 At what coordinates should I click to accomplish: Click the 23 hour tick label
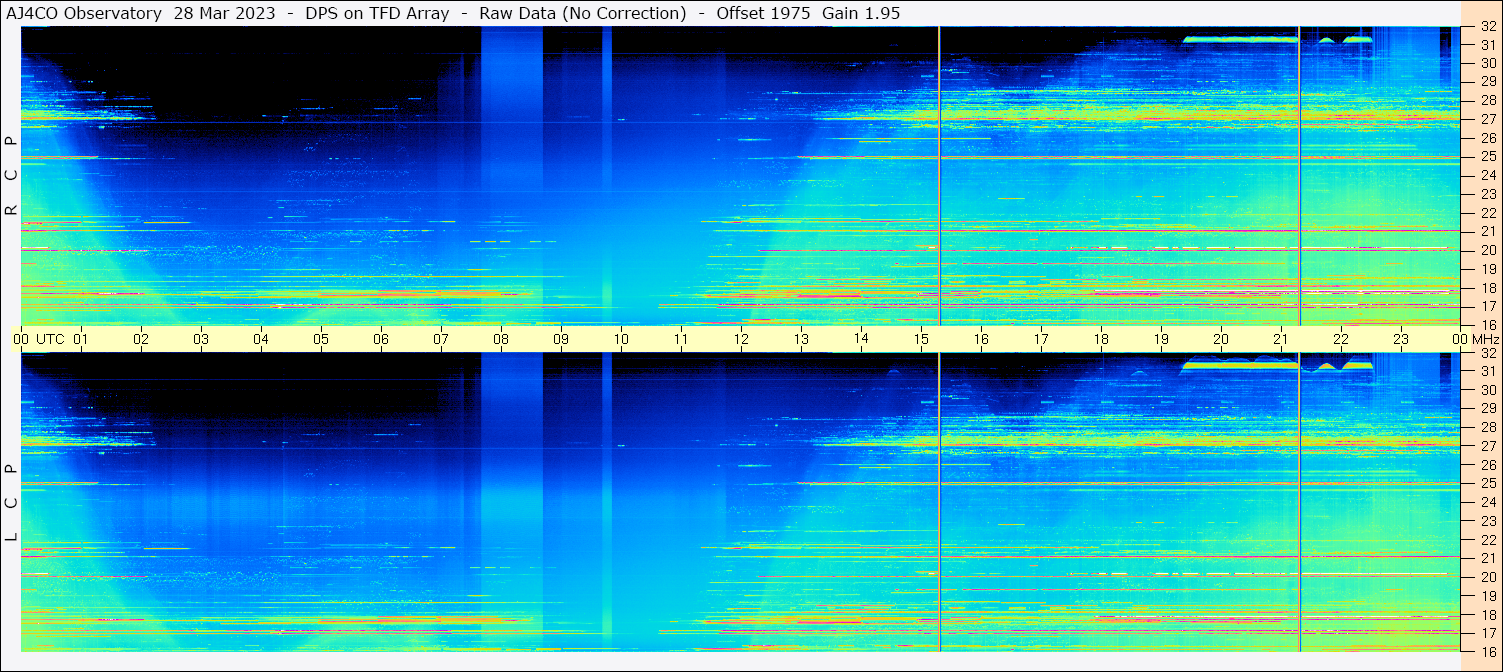pyautogui.click(x=1401, y=339)
